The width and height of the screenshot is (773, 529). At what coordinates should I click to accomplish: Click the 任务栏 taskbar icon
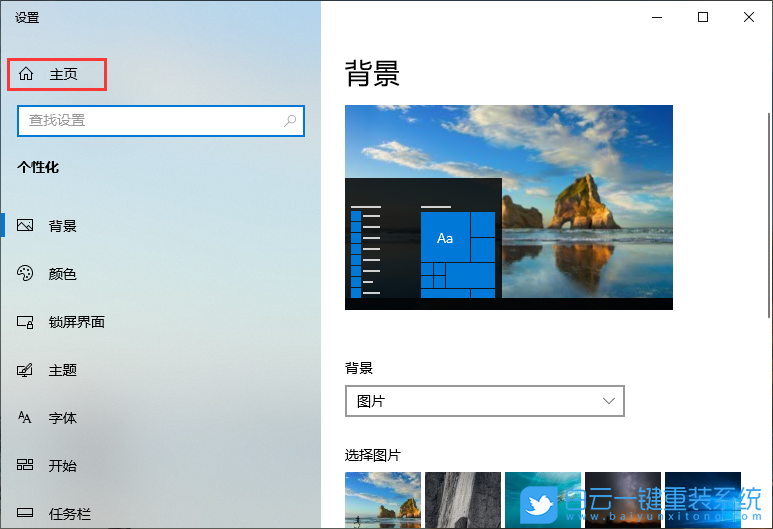point(25,513)
